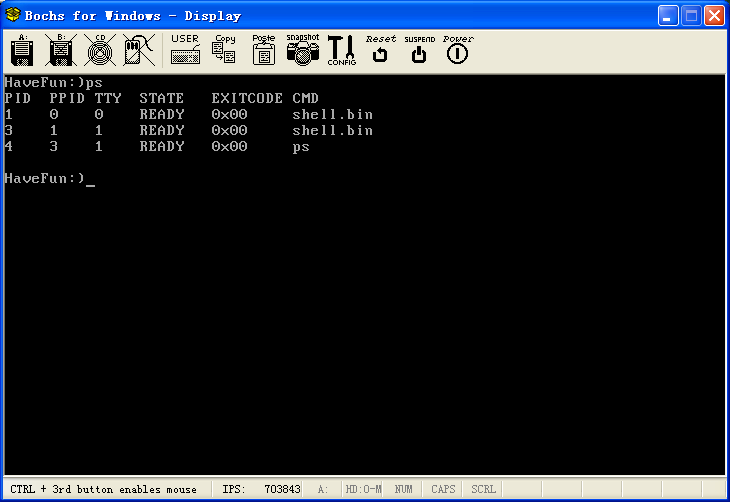The image size is (730, 502).
Task: Open the CONFIG tools icon
Action: click(342, 50)
